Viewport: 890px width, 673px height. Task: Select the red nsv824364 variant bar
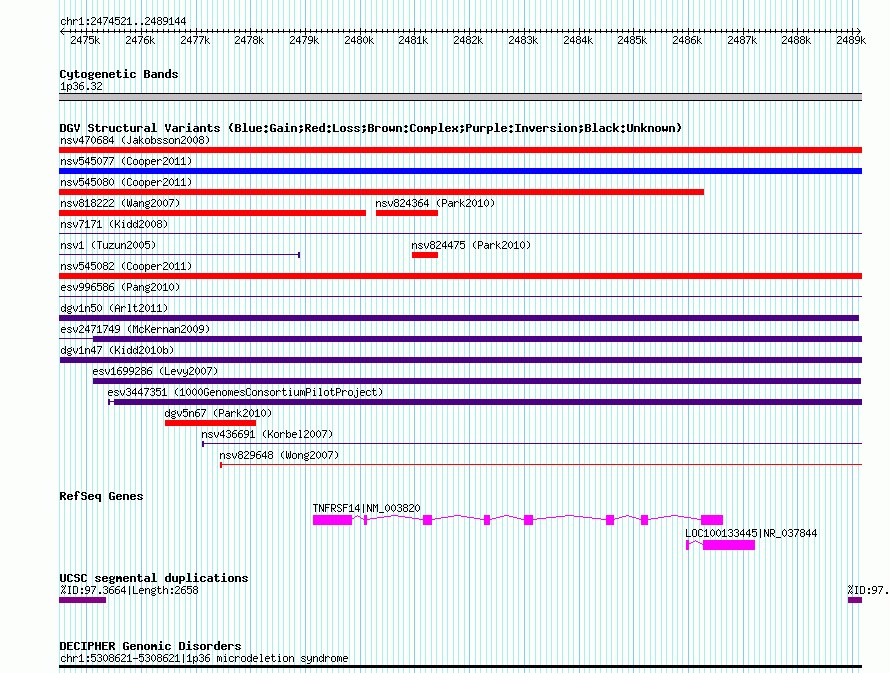[x=407, y=213]
